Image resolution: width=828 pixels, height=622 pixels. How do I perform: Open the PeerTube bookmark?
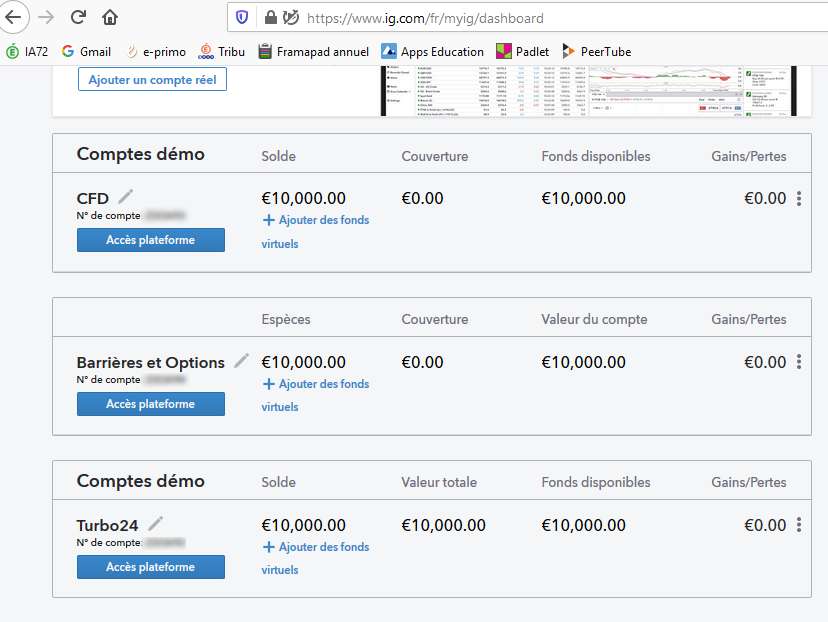[x=596, y=52]
